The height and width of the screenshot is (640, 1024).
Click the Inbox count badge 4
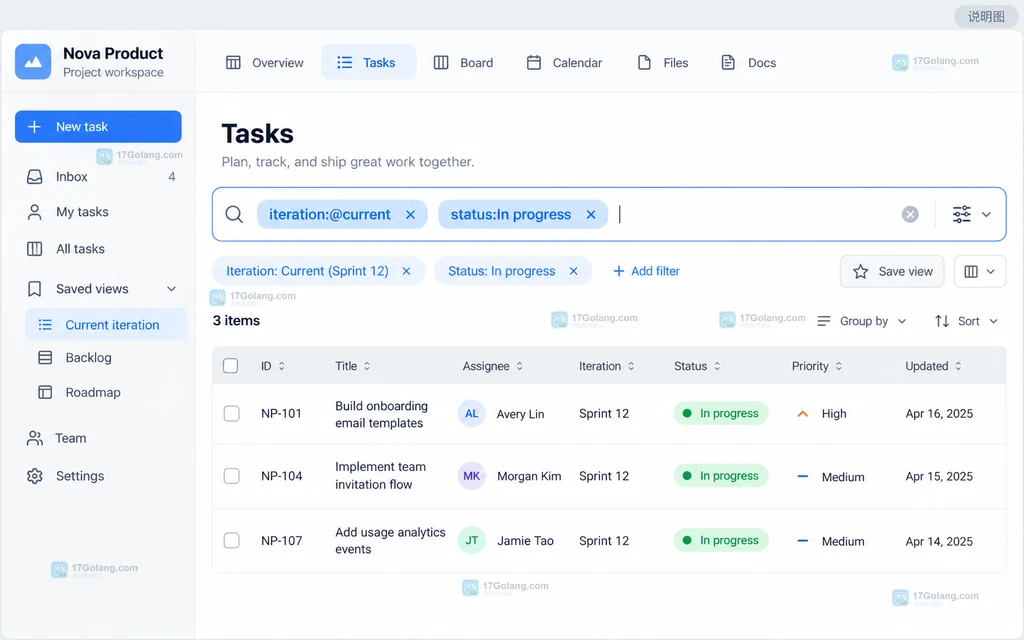click(172, 176)
